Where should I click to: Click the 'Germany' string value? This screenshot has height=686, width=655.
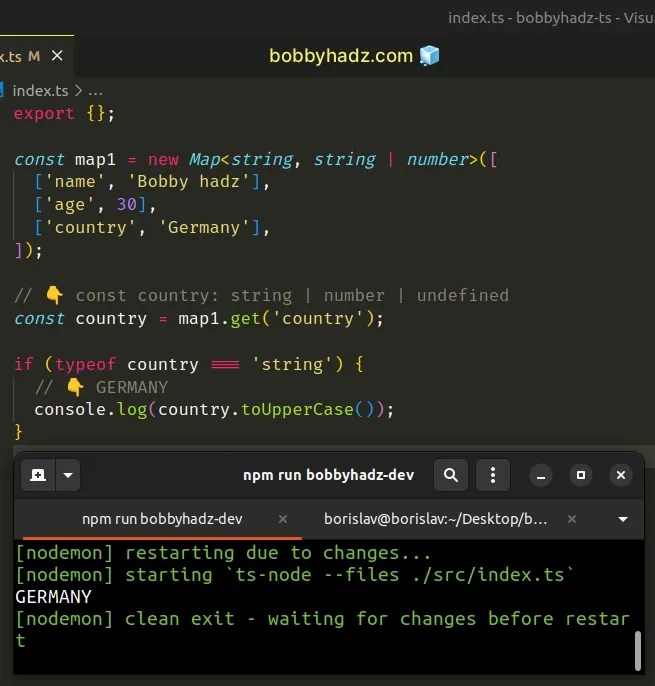204,228
